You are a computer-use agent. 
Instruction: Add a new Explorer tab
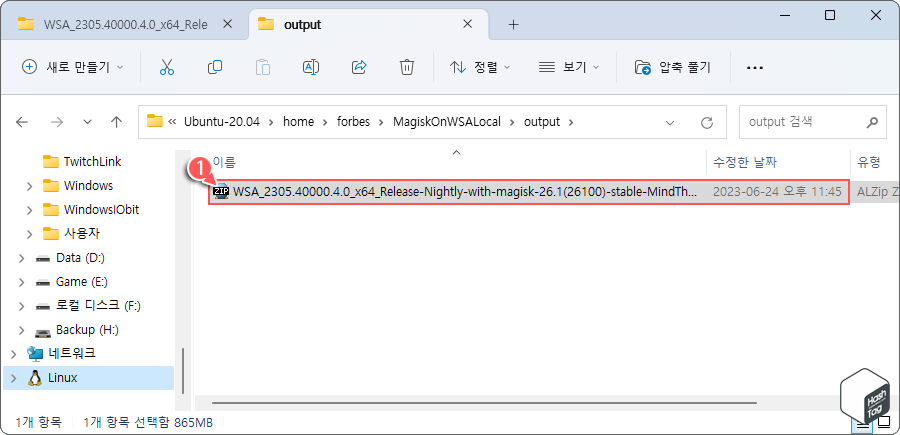tap(514, 24)
